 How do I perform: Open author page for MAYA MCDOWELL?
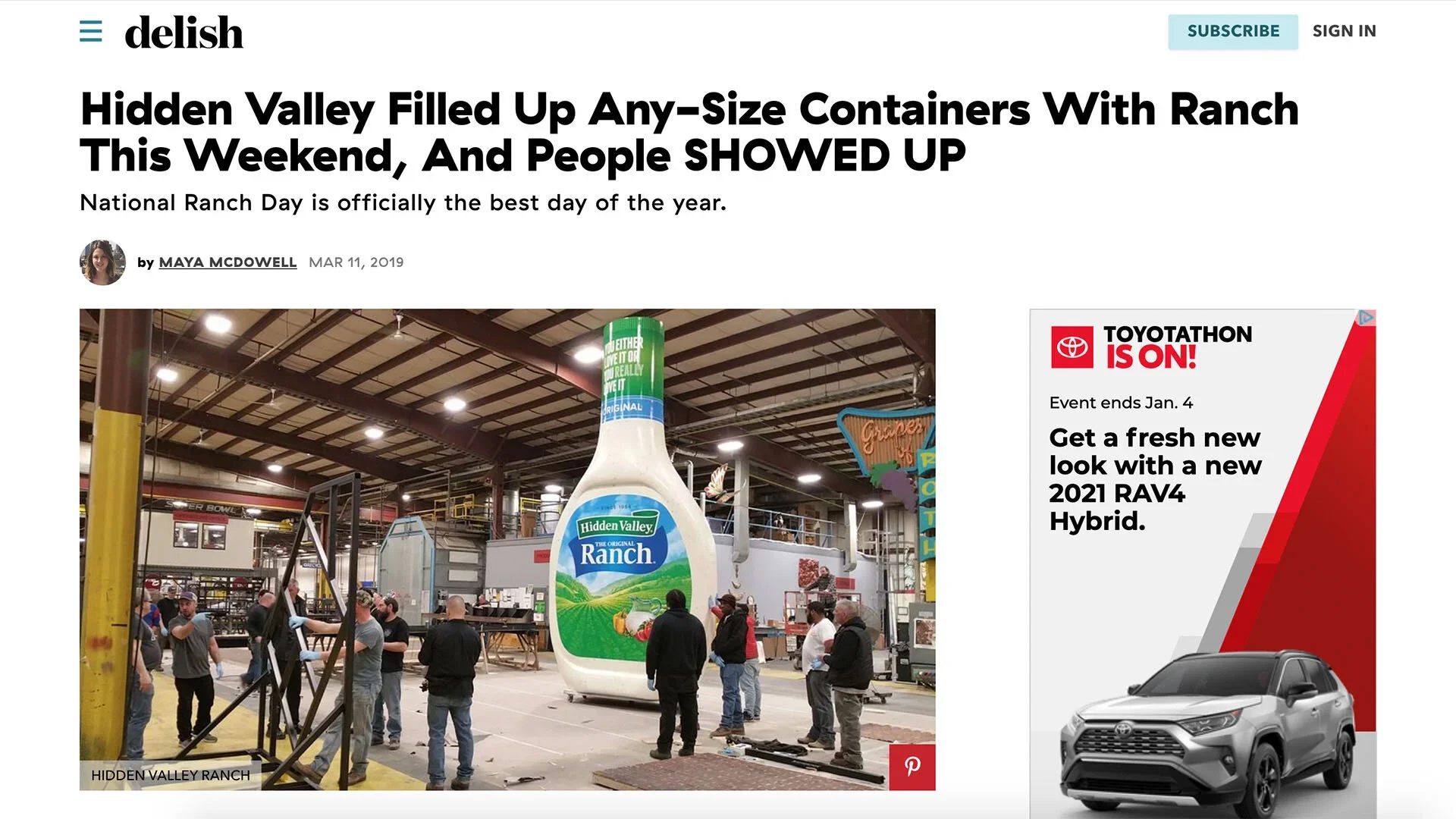(x=227, y=262)
